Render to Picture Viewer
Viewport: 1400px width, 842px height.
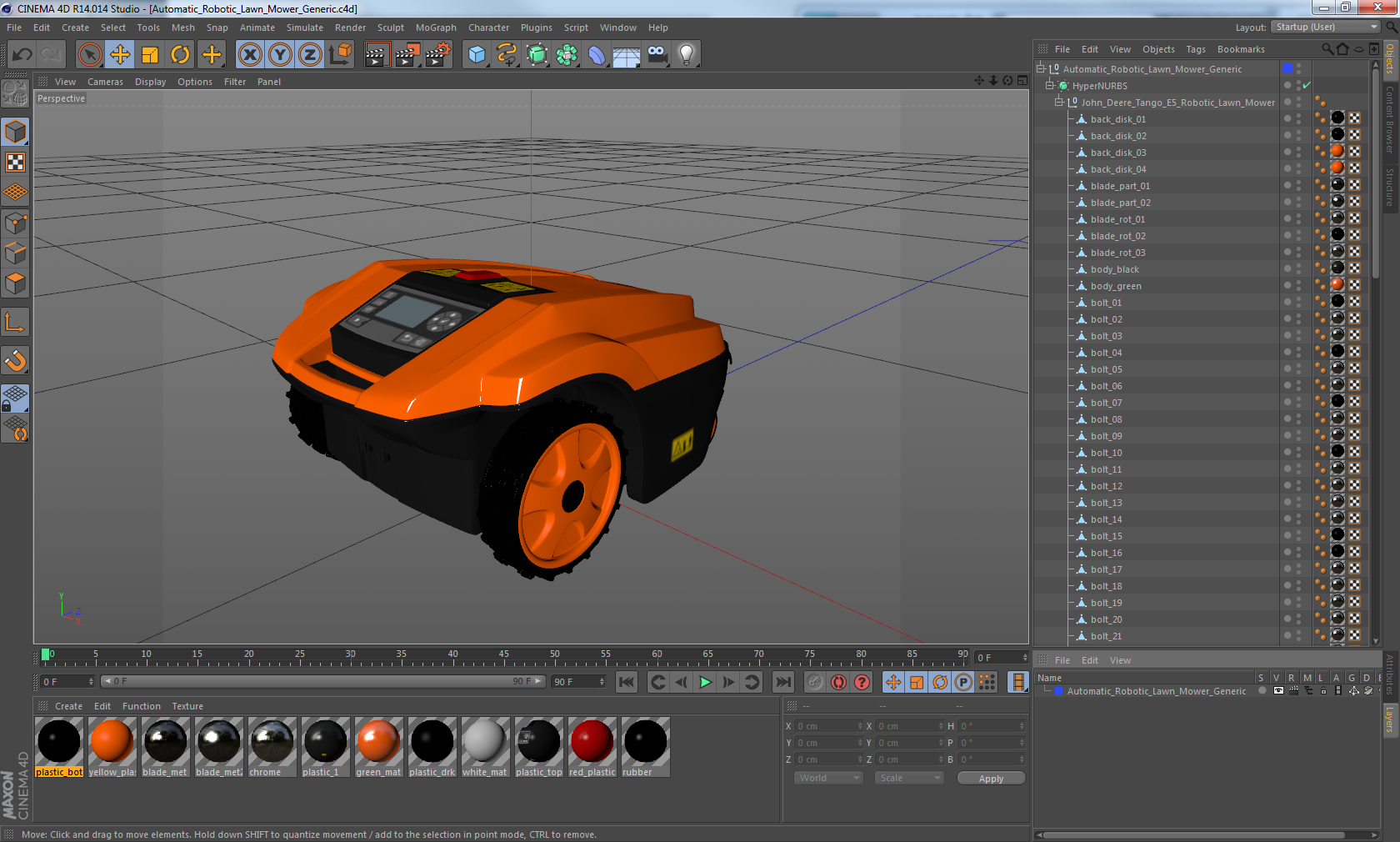[x=407, y=55]
